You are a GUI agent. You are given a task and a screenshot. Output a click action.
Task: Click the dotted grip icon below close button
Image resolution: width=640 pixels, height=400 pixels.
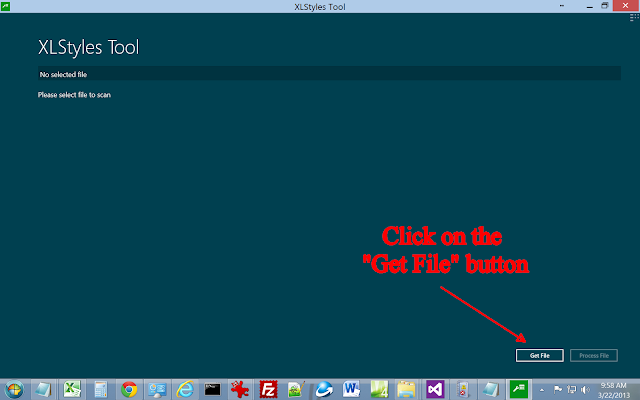(x=634, y=18)
